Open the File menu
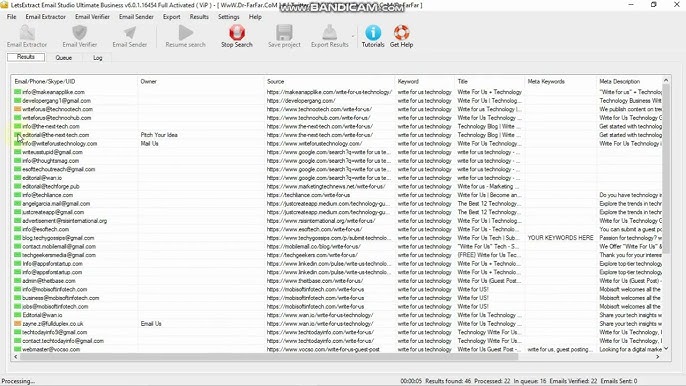Screen dimensions: 686x386 pos(11,17)
